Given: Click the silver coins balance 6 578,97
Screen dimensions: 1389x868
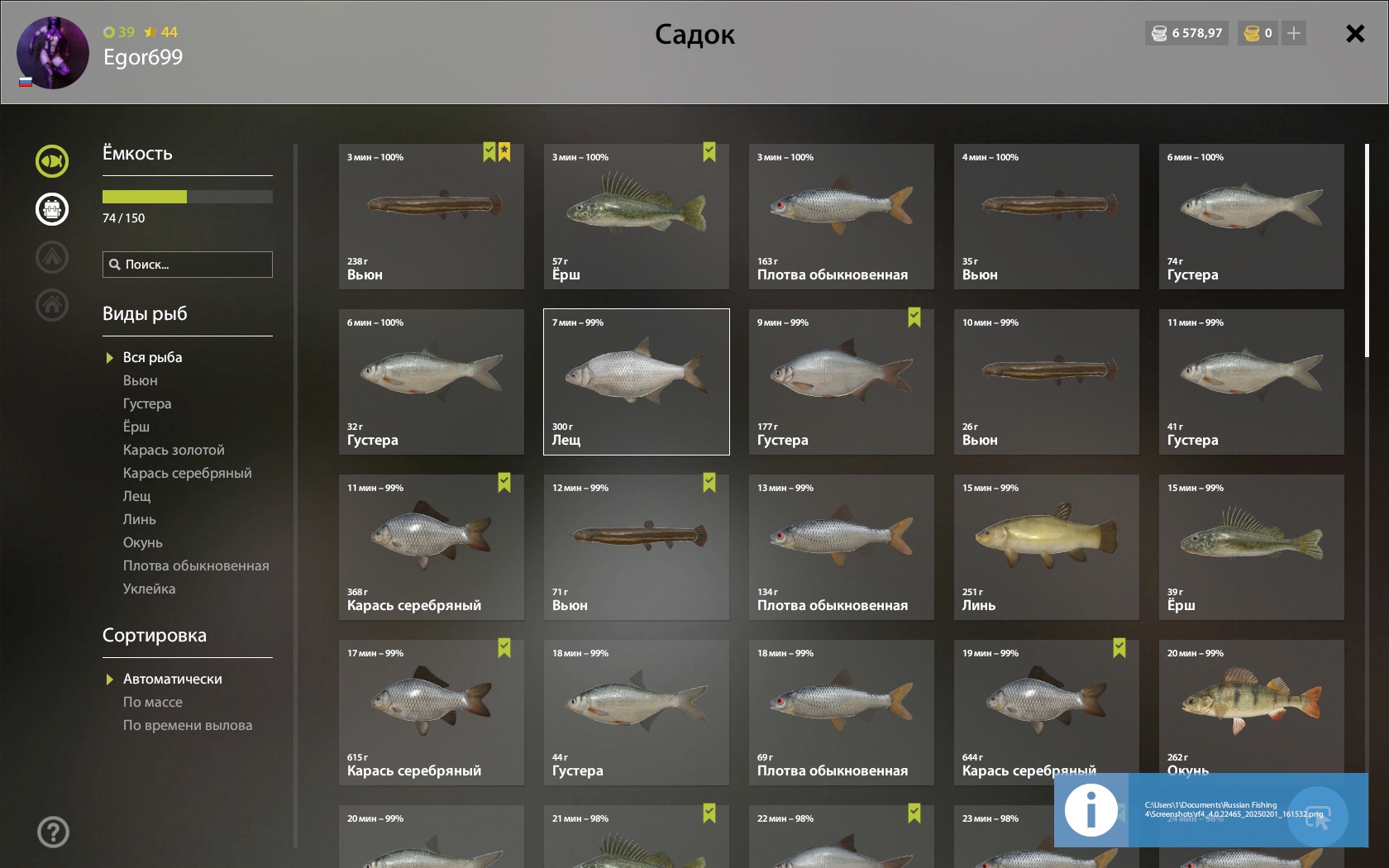Looking at the screenshot, I should click(1186, 33).
